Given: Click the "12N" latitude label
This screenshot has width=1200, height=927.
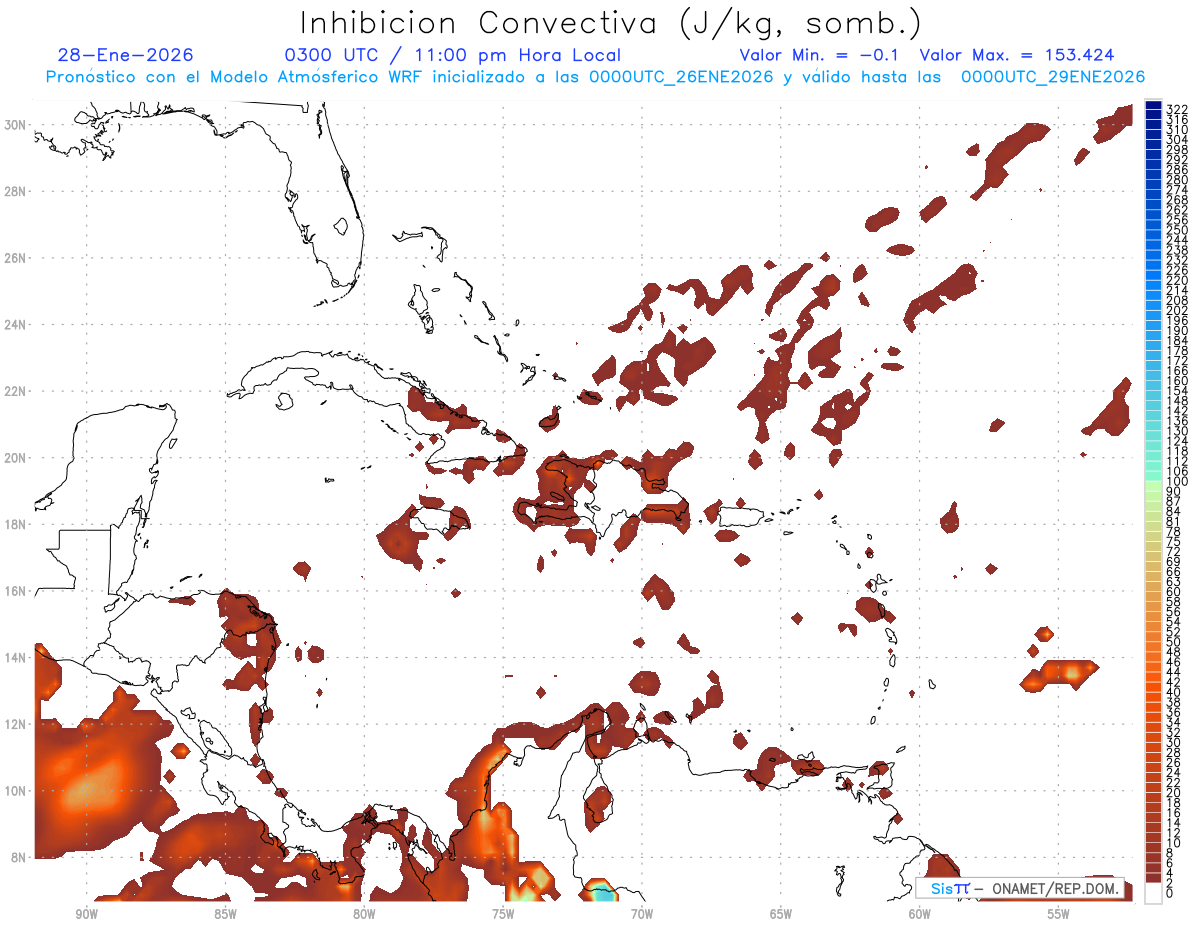Looking at the screenshot, I should pyautogui.click(x=15, y=724).
